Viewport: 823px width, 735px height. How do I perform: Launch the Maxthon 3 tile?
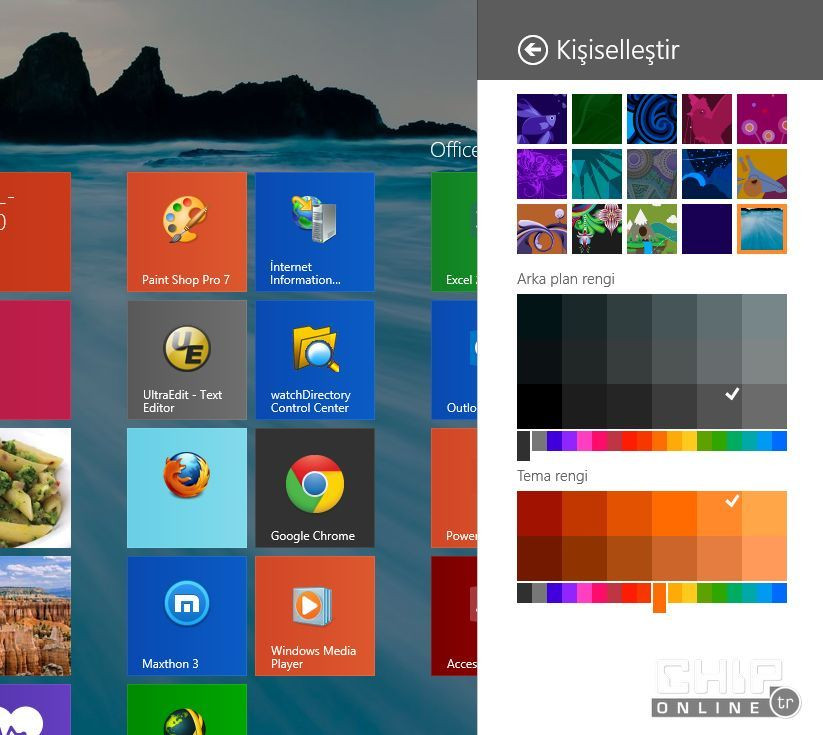coord(187,616)
